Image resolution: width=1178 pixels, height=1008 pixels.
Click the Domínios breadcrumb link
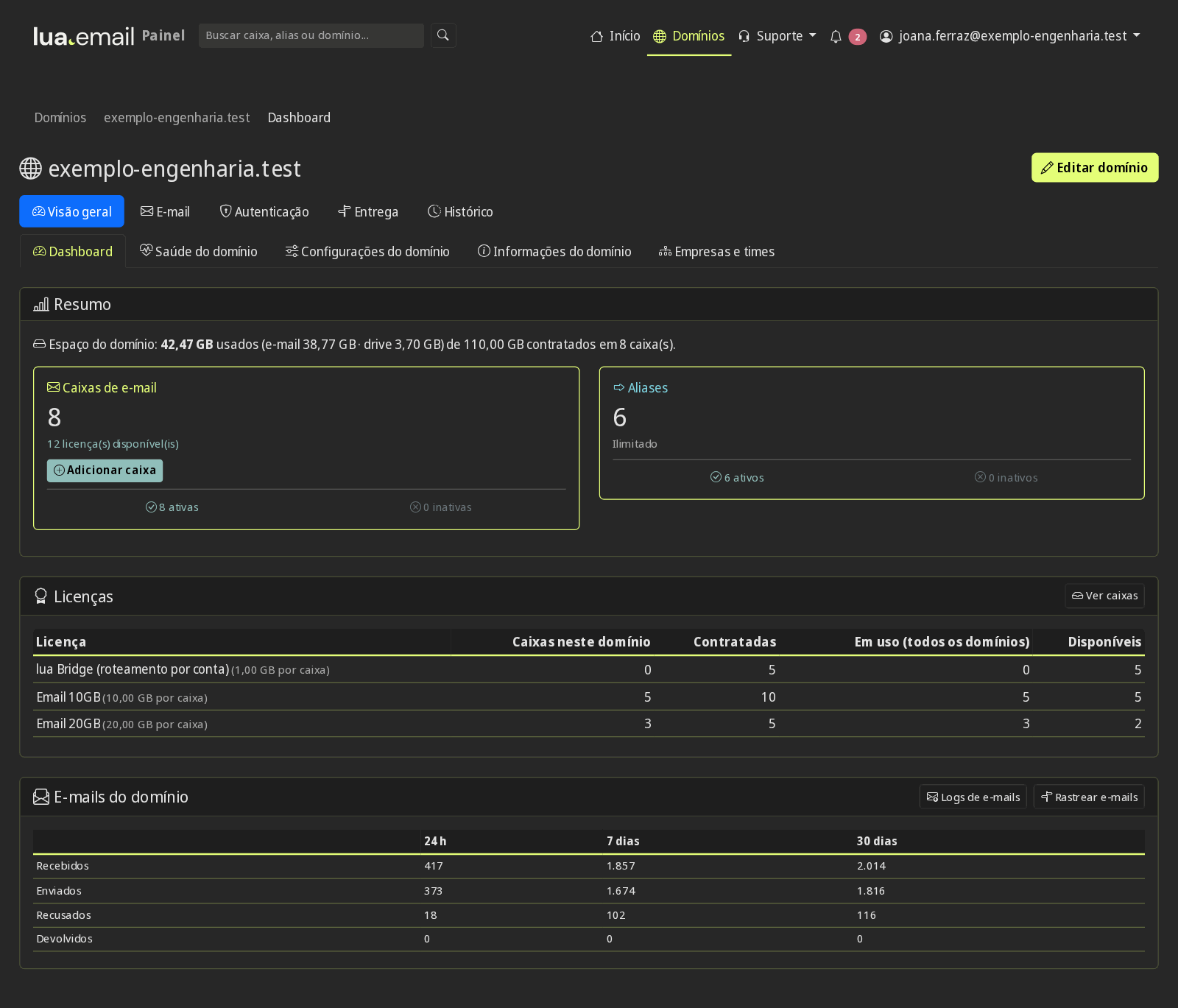60,118
